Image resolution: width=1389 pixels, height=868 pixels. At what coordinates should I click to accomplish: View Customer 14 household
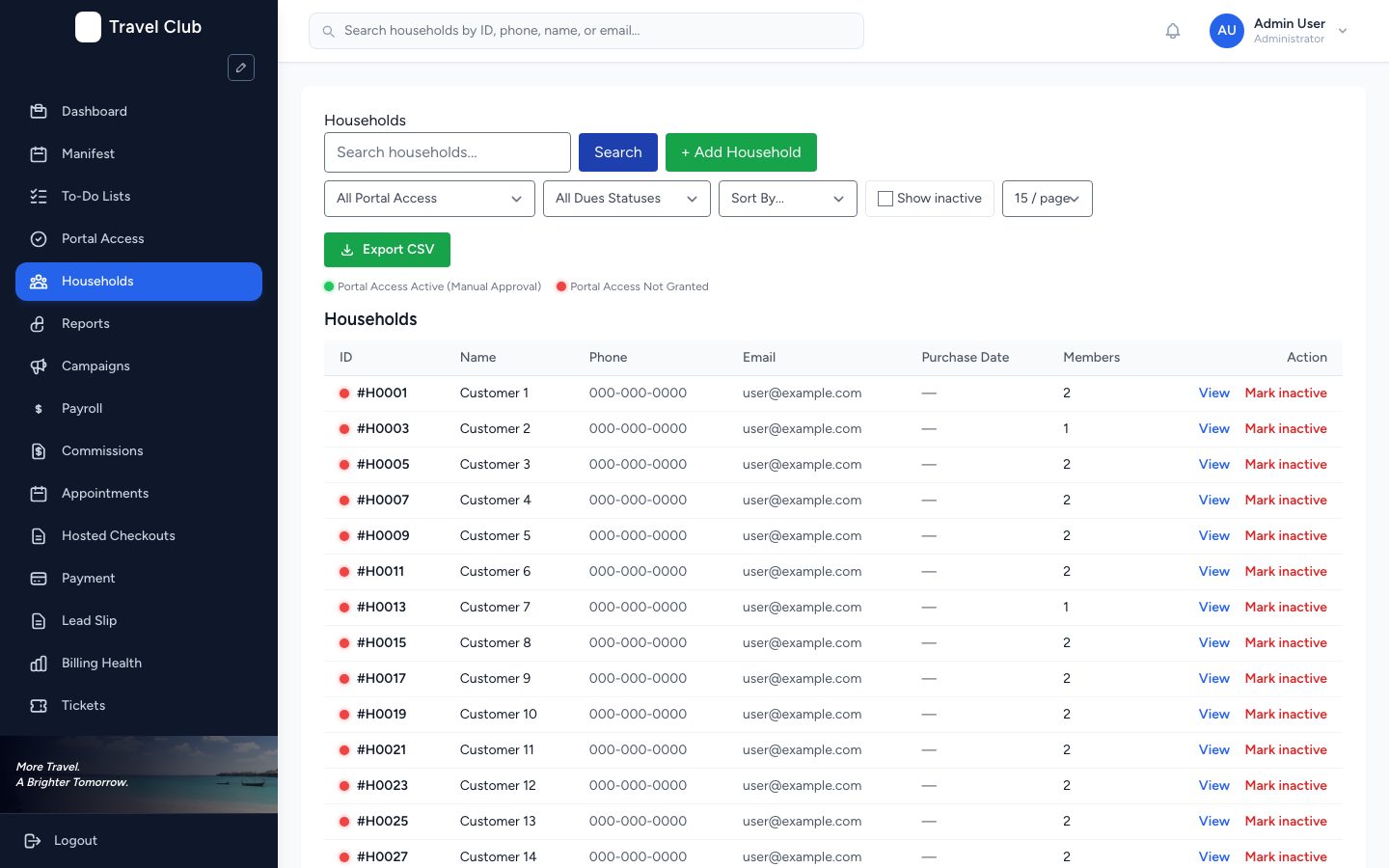click(1213, 857)
